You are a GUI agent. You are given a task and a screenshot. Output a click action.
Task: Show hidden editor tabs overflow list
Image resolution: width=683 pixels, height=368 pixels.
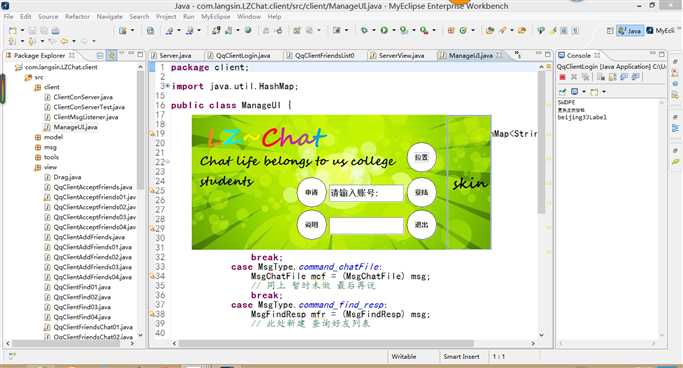pyautogui.click(x=517, y=55)
